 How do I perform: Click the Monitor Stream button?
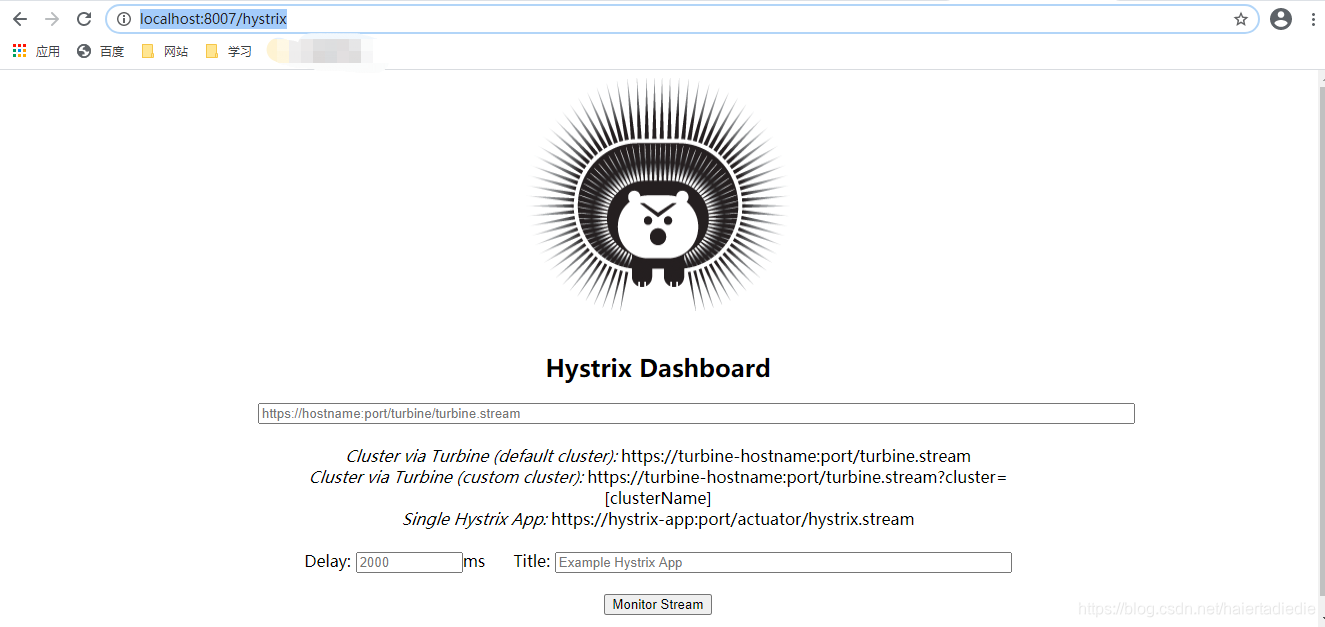[x=657, y=604]
